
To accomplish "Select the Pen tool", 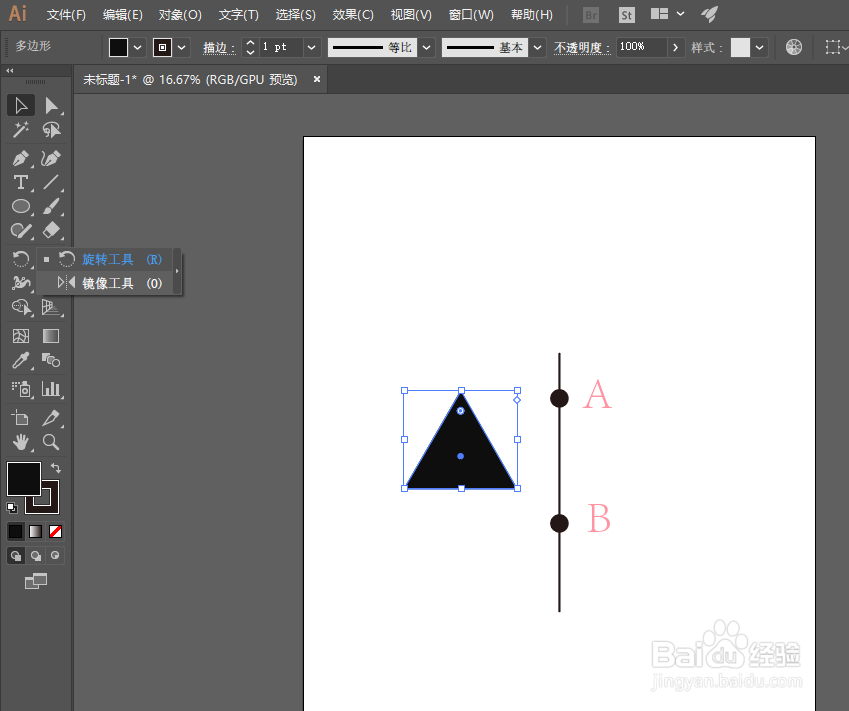I will 21,158.
